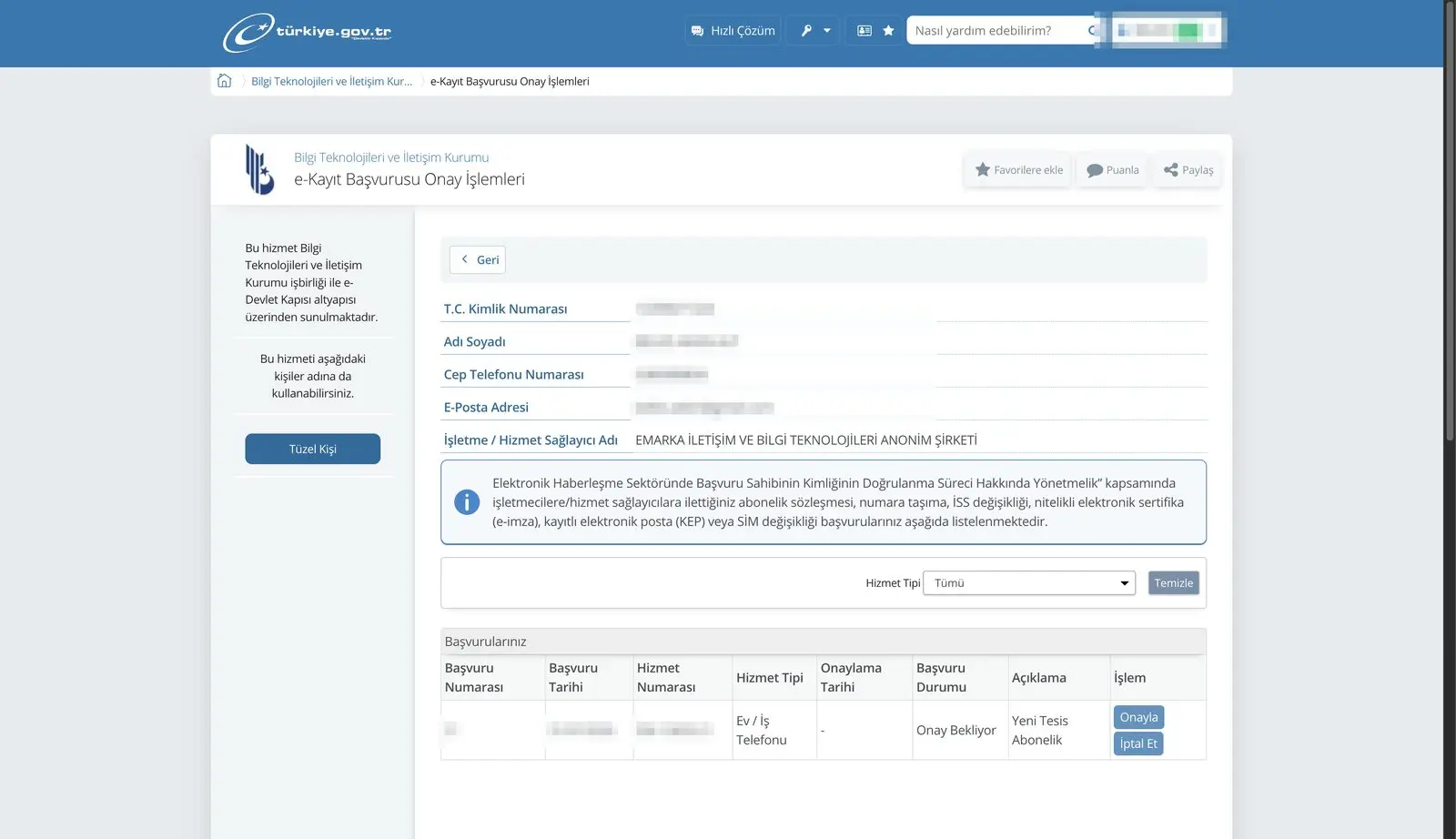Open the blurred user account menu

tap(1167, 30)
